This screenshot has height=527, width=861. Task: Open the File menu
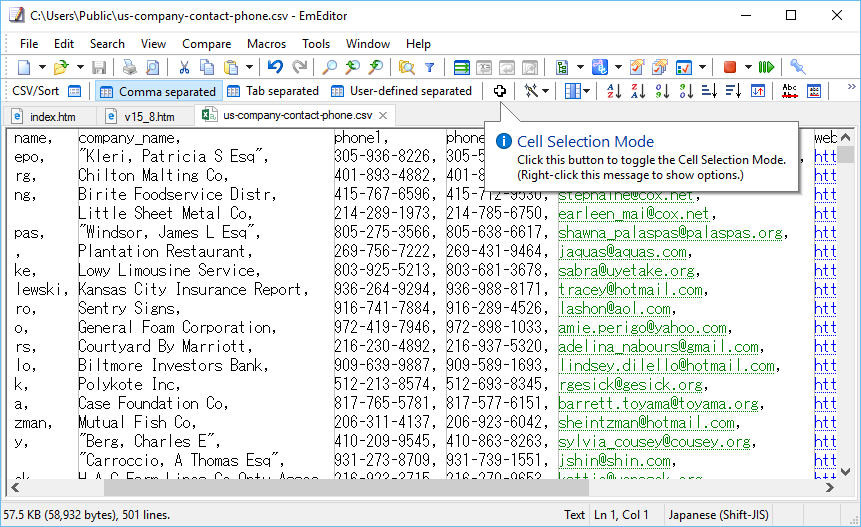point(29,44)
